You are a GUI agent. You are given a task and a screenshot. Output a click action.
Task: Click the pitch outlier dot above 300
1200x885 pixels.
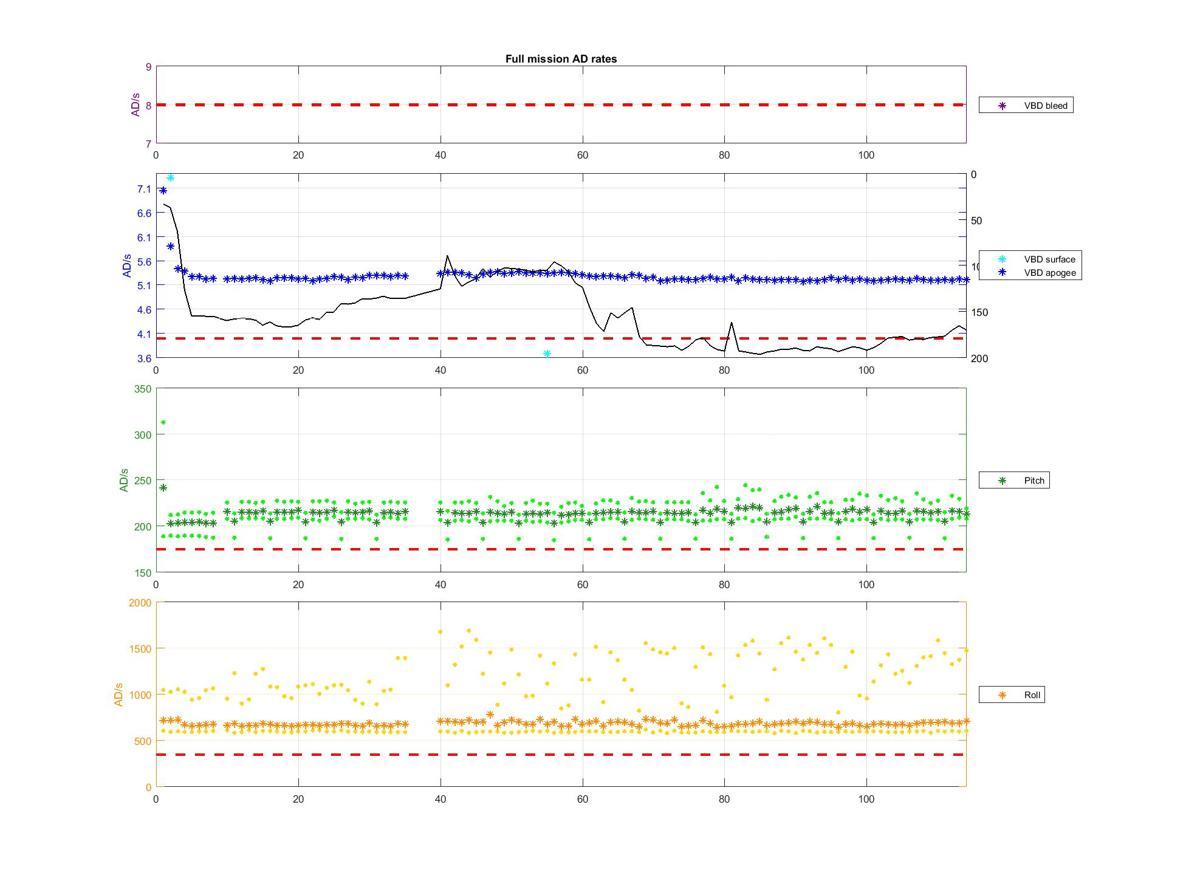click(x=163, y=422)
